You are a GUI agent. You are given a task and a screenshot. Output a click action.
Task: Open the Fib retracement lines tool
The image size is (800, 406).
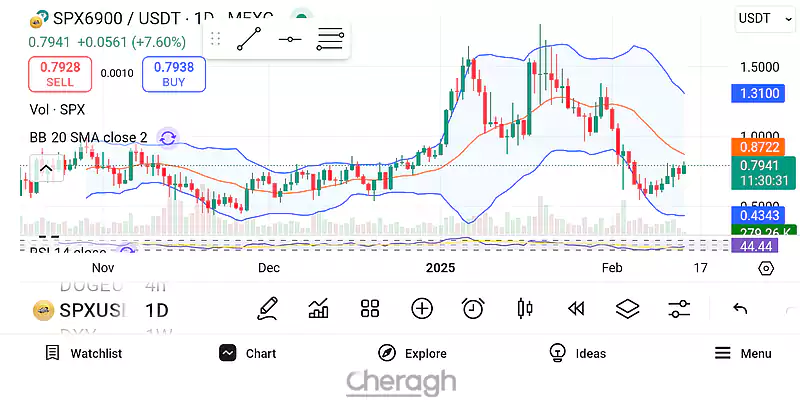coord(330,39)
